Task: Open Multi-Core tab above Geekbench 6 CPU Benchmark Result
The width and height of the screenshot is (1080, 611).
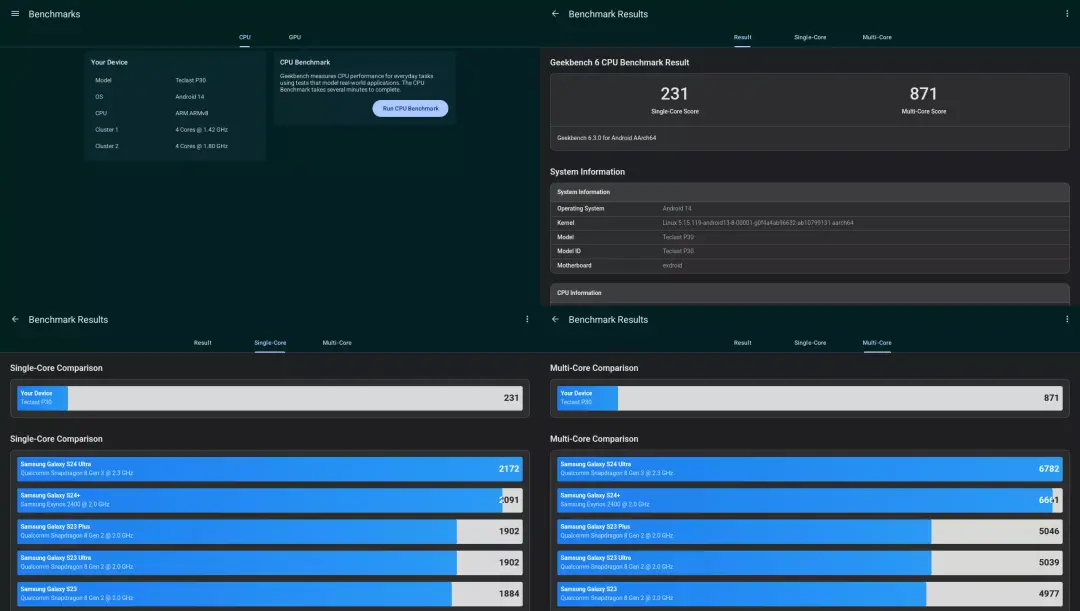Action: point(877,37)
